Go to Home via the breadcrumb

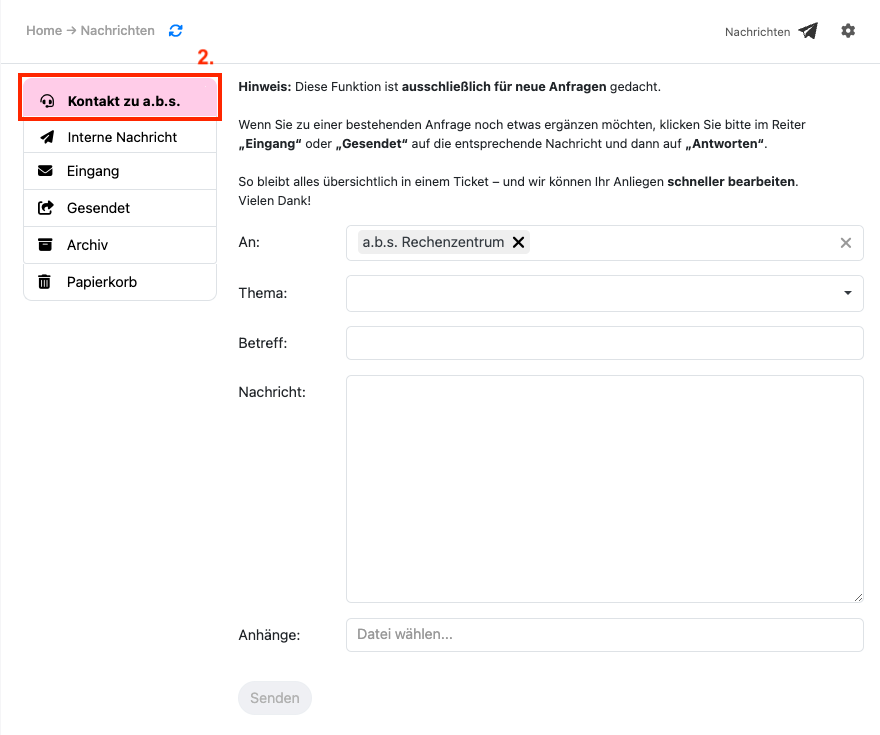point(43,31)
